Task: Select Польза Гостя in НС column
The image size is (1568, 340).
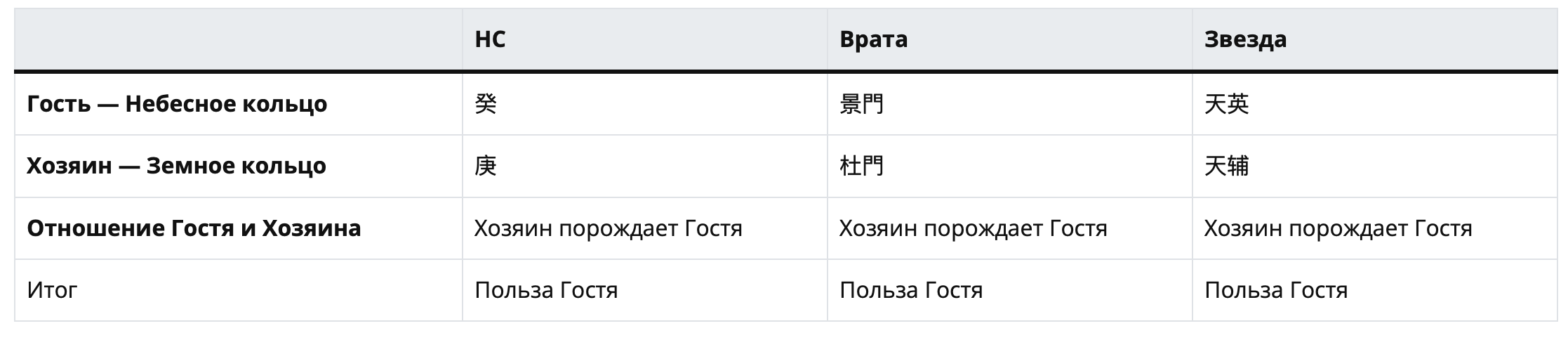Action: 546,290
